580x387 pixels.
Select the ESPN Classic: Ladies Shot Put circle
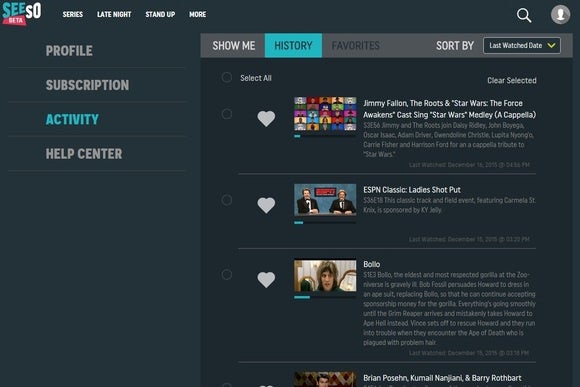(227, 200)
